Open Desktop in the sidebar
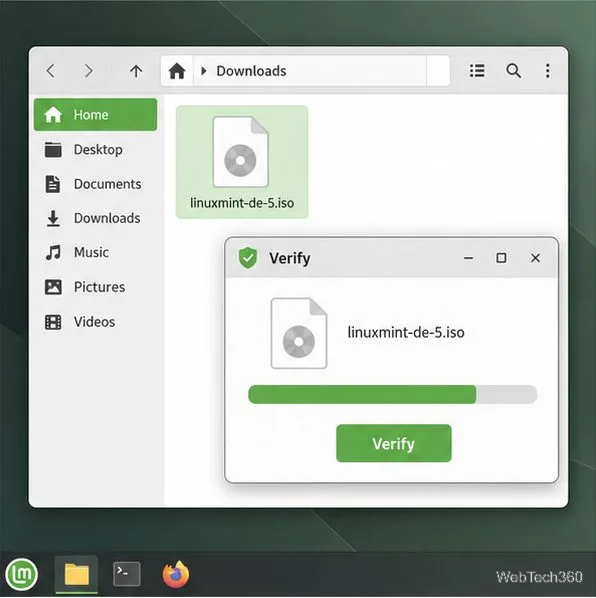This screenshot has width=596, height=598. click(95, 150)
